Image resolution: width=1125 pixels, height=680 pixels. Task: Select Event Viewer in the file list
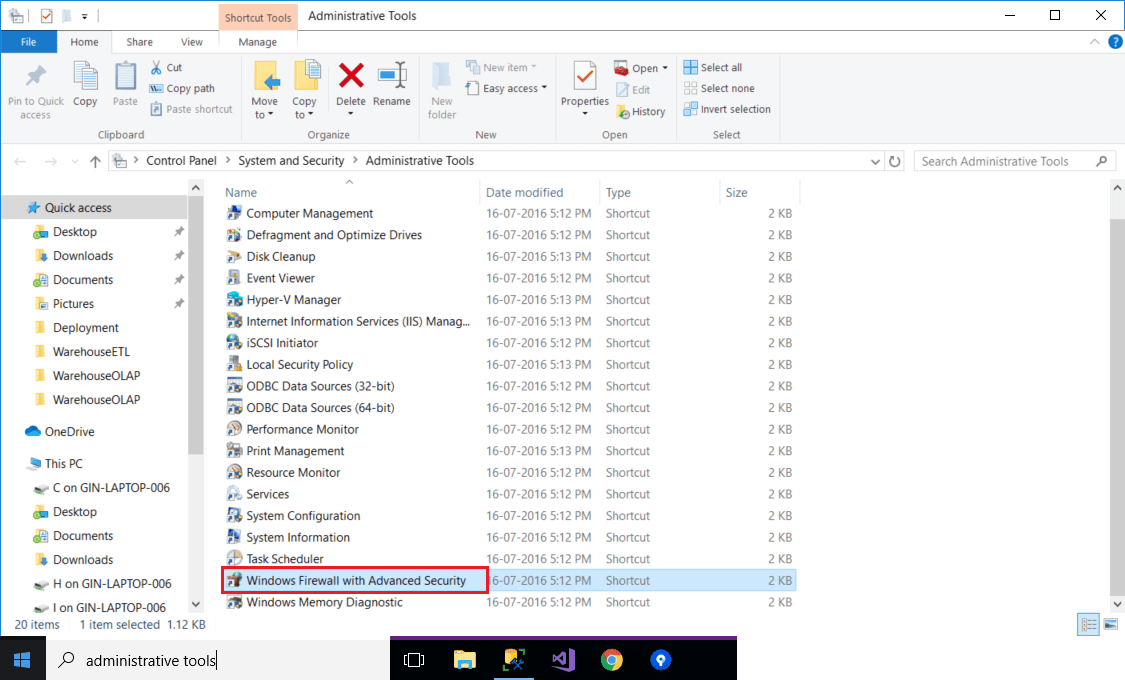281,278
